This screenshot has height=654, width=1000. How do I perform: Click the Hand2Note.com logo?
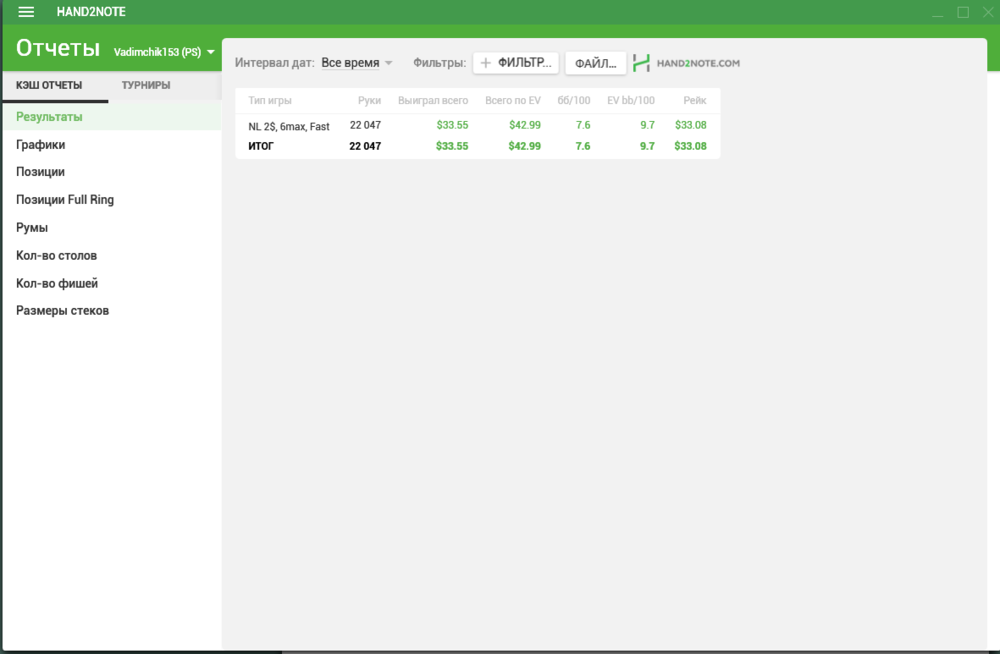pos(687,63)
